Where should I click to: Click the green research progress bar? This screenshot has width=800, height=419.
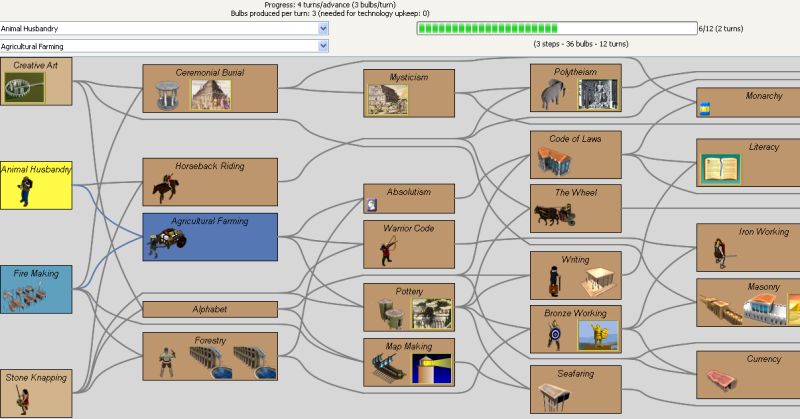point(556,29)
